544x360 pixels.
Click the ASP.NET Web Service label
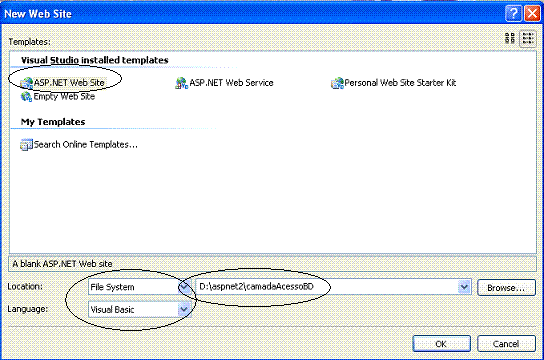click(x=231, y=83)
